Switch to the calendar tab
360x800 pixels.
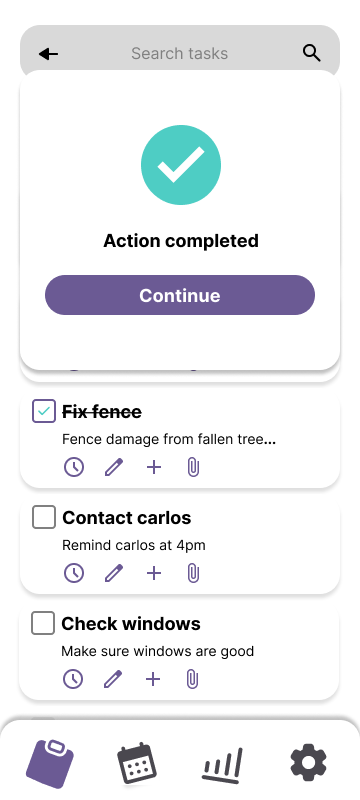(137, 764)
